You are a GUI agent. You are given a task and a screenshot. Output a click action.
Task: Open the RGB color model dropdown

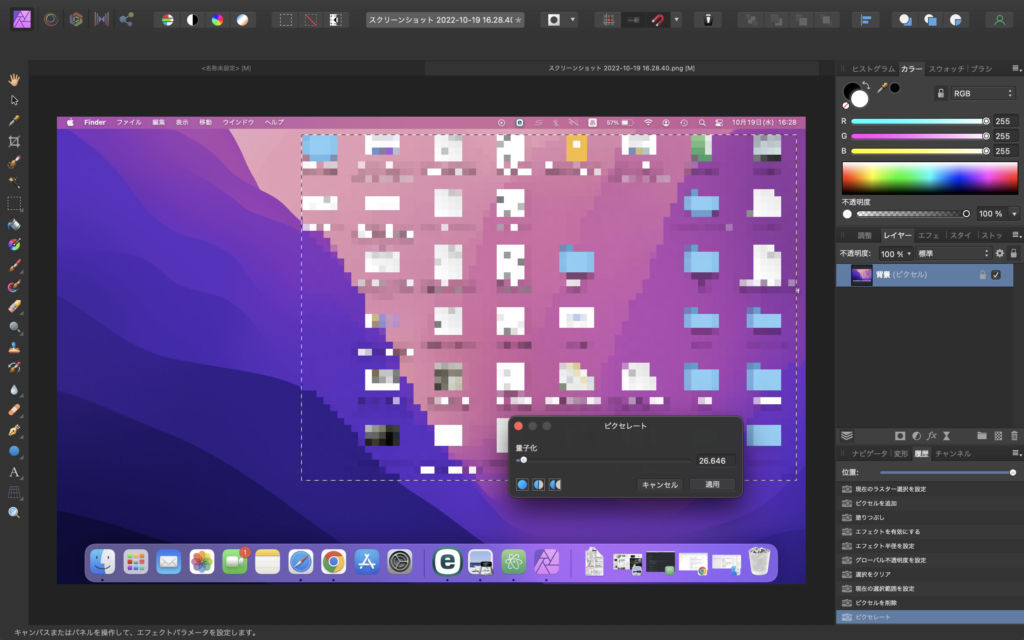tap(983, 93)
